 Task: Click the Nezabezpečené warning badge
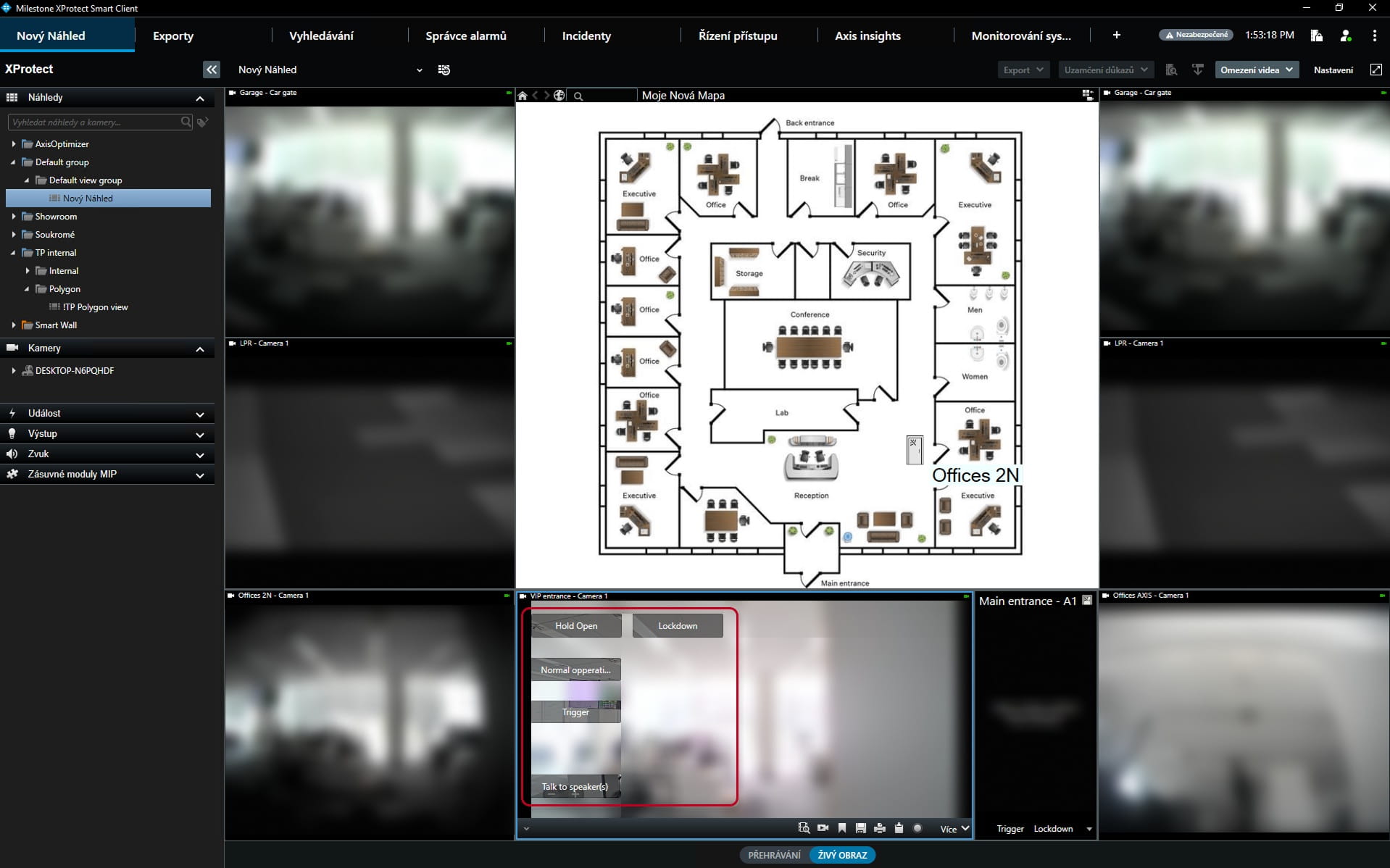click(x=1196, y=35)
